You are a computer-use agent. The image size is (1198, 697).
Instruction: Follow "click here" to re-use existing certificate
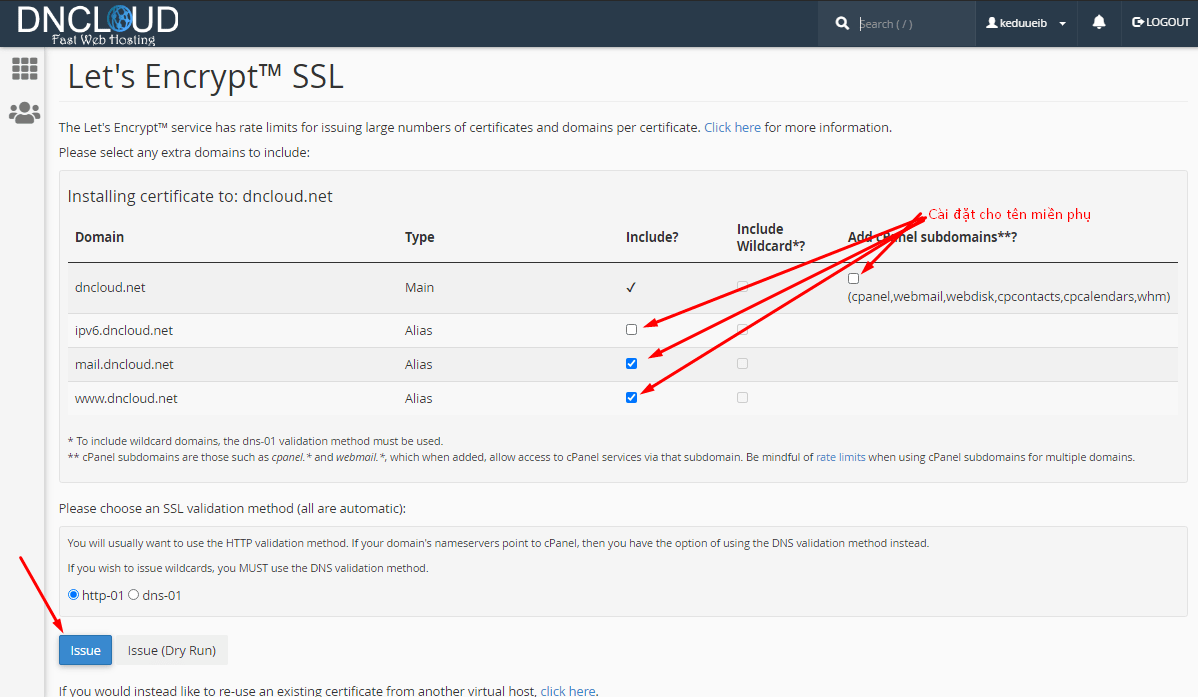click(x=568, y=691)
